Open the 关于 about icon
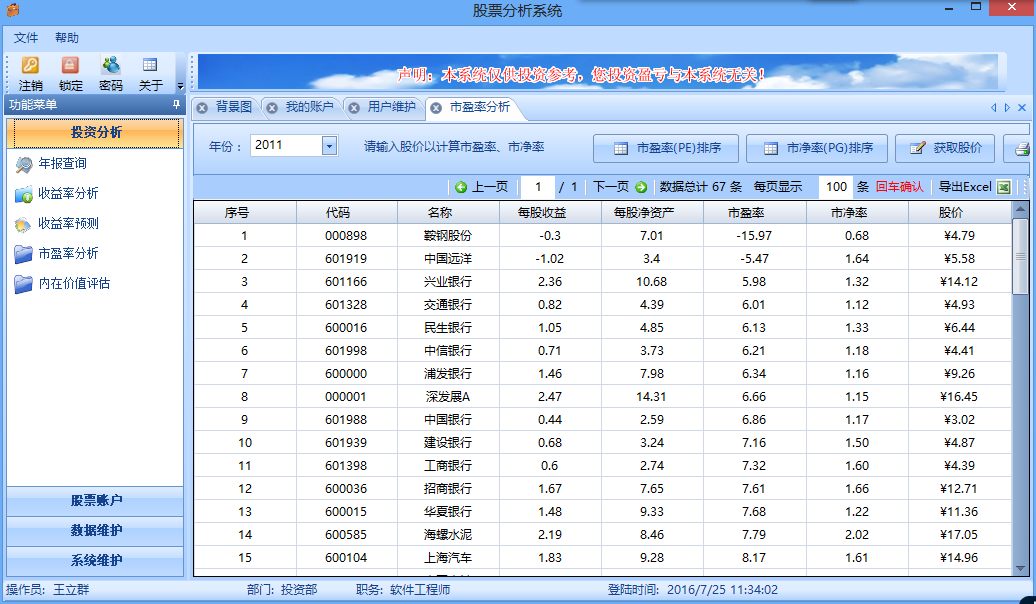Image resolution: width=1036 pixels, height=604 pixels. coord(150,65)
